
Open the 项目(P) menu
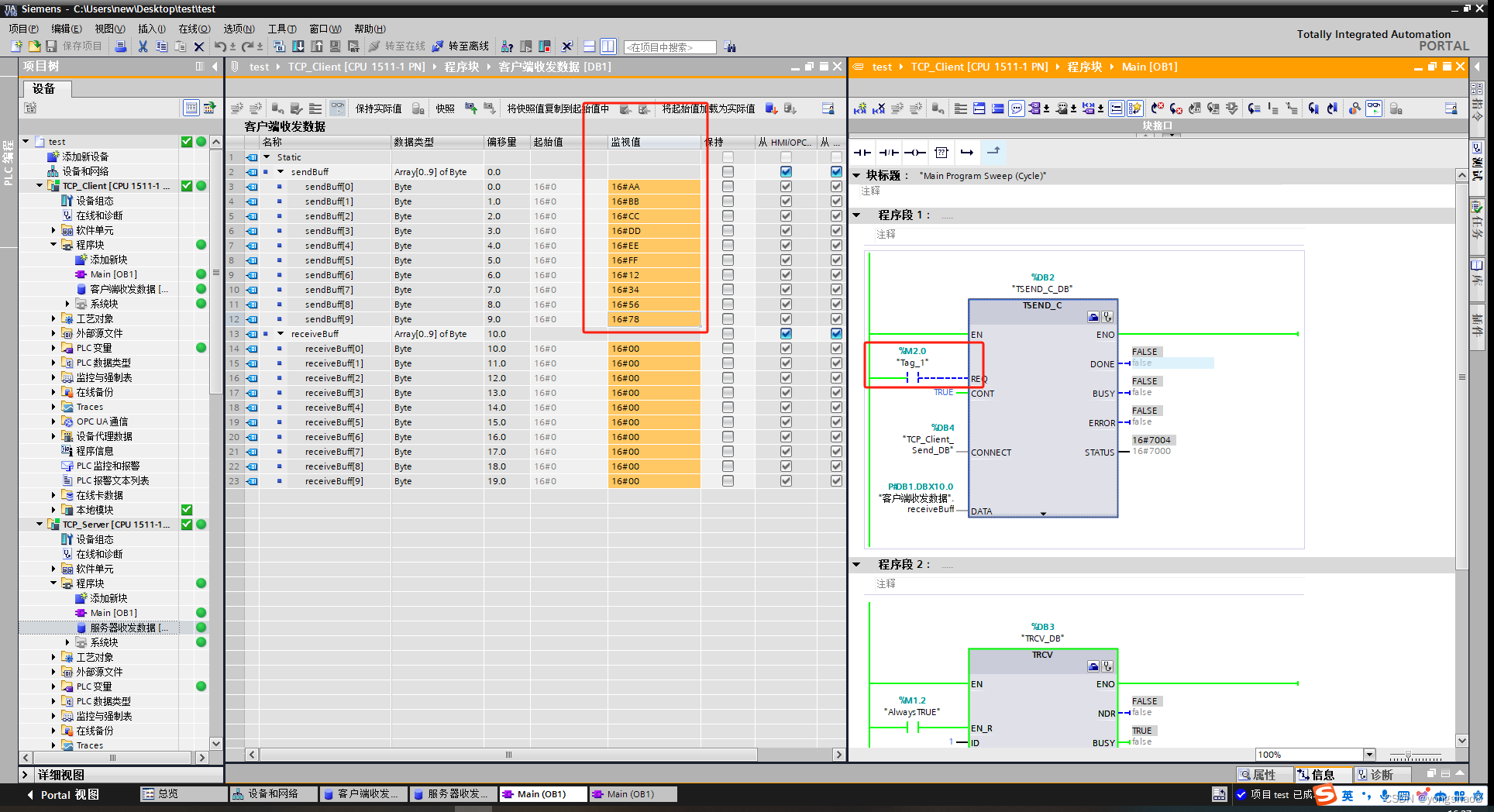[23, 29]
